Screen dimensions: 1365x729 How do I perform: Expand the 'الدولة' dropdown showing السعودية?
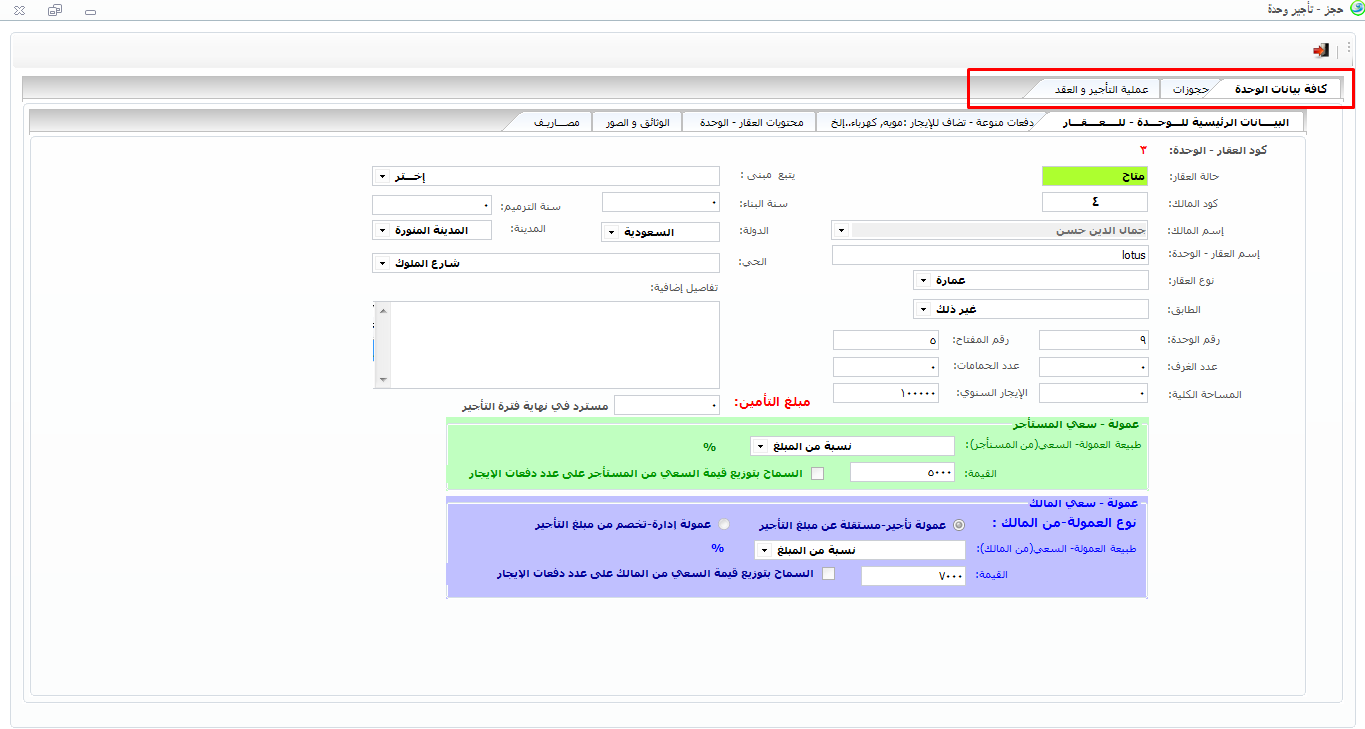[611, 232]
